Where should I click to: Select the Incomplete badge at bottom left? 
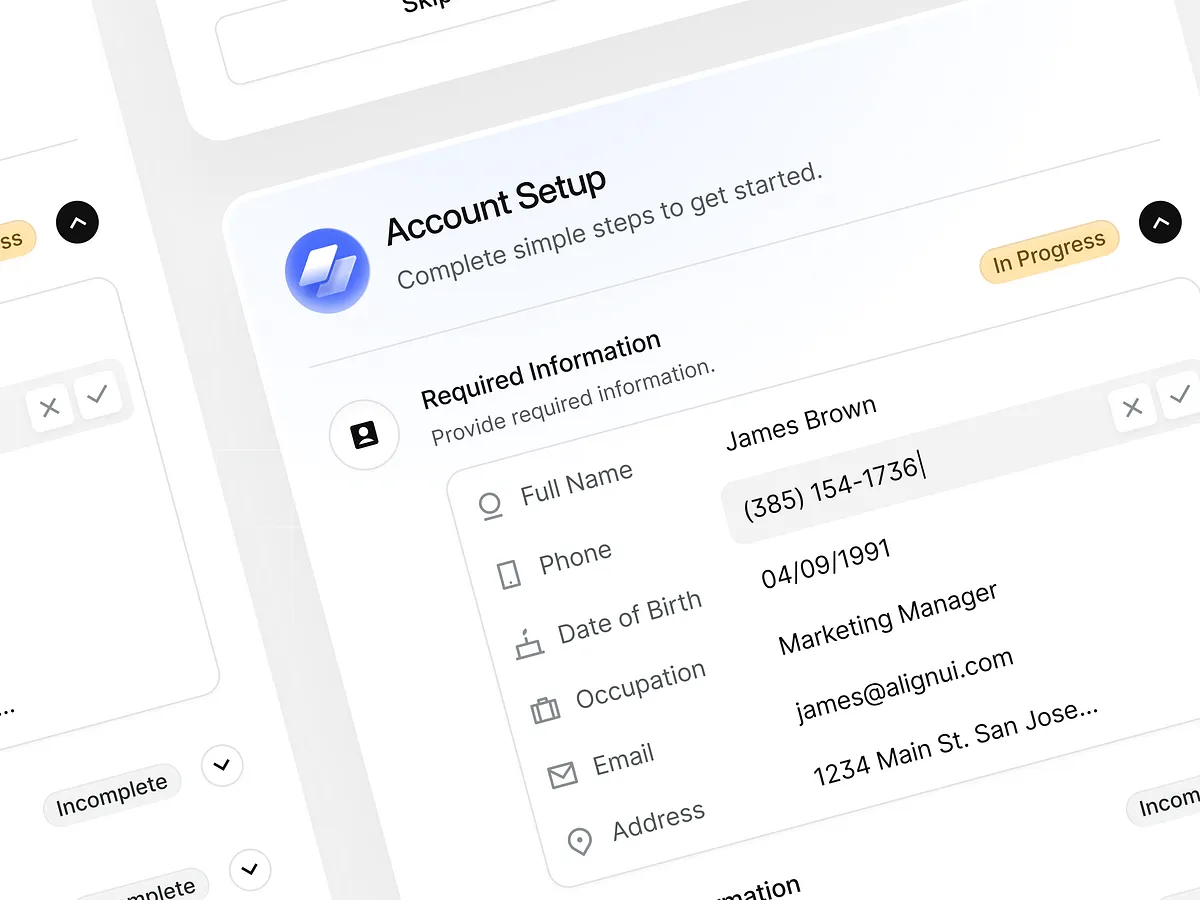[x=112, y=793]
